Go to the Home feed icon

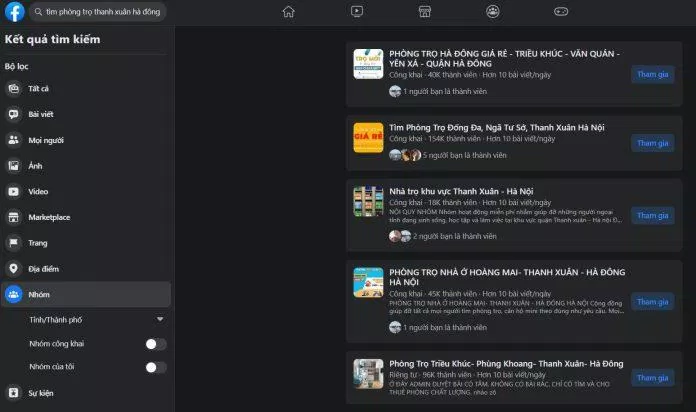click(289, 12)
